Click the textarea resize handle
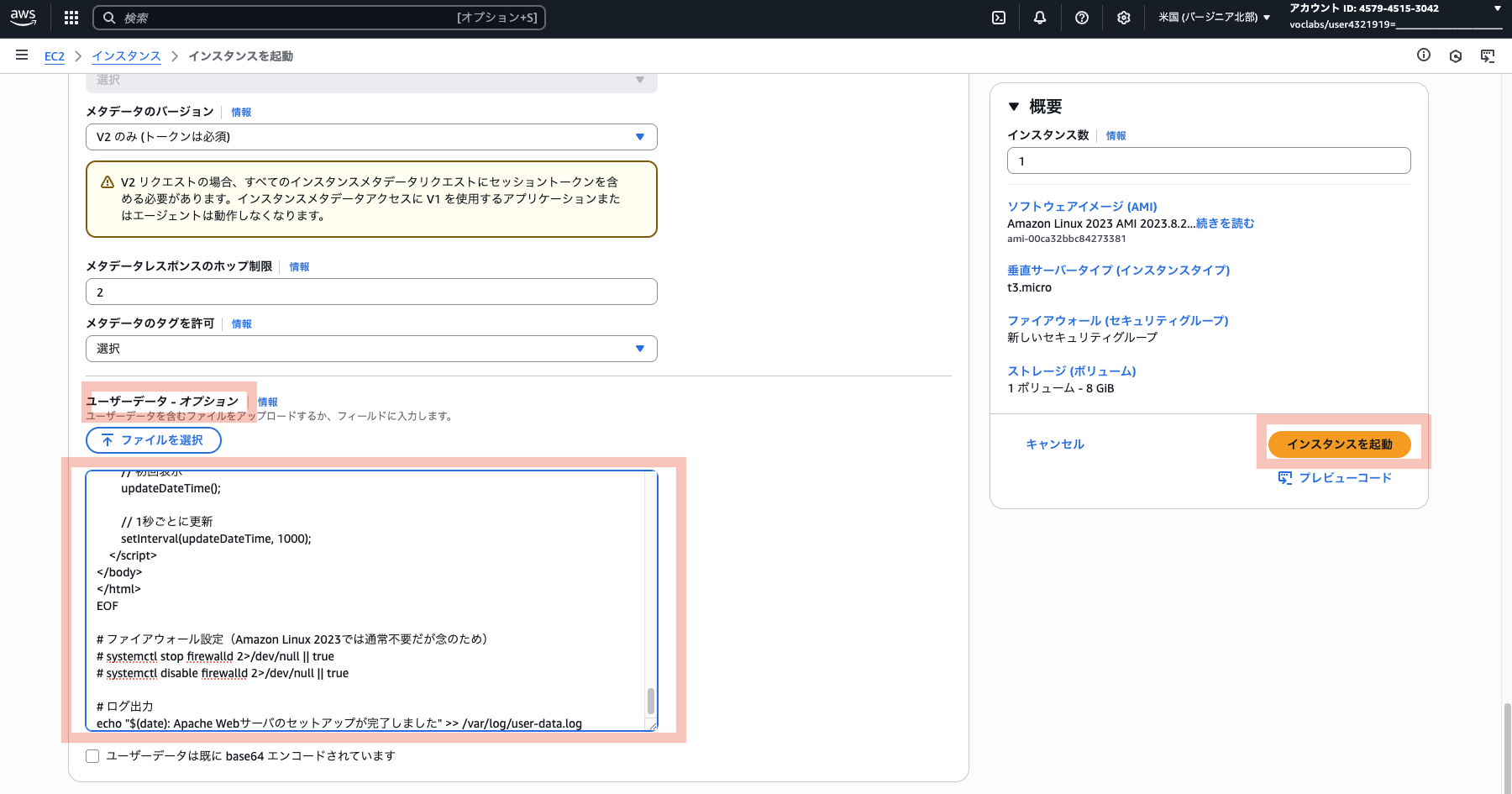1512x794 pixels. tap(651, 724)
